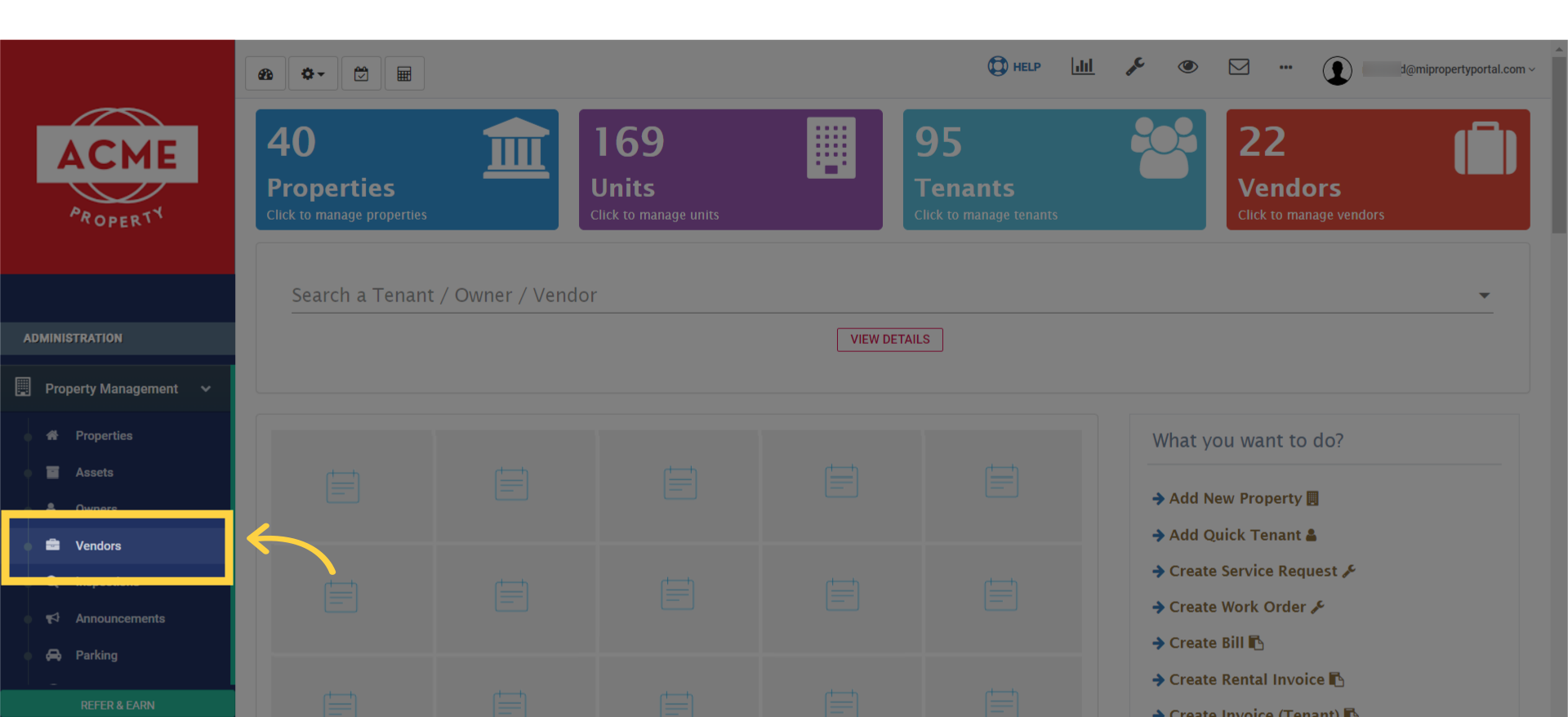This screenshot has height=717, width=1568.
Task: Click the bank building icon on Properties card
Action: click(x=515, y=149)
